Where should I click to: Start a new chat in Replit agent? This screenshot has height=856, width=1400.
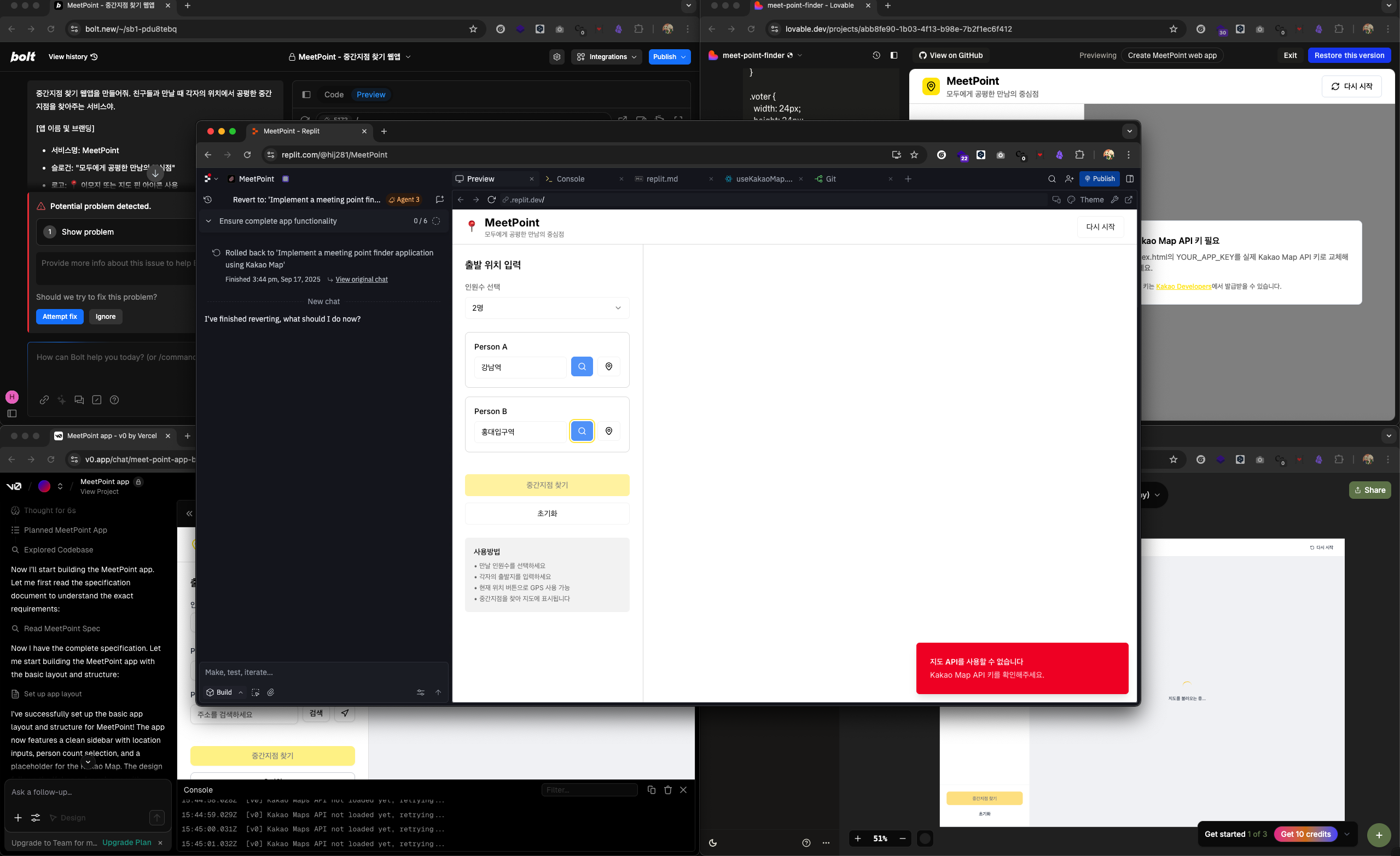point(439,200)
